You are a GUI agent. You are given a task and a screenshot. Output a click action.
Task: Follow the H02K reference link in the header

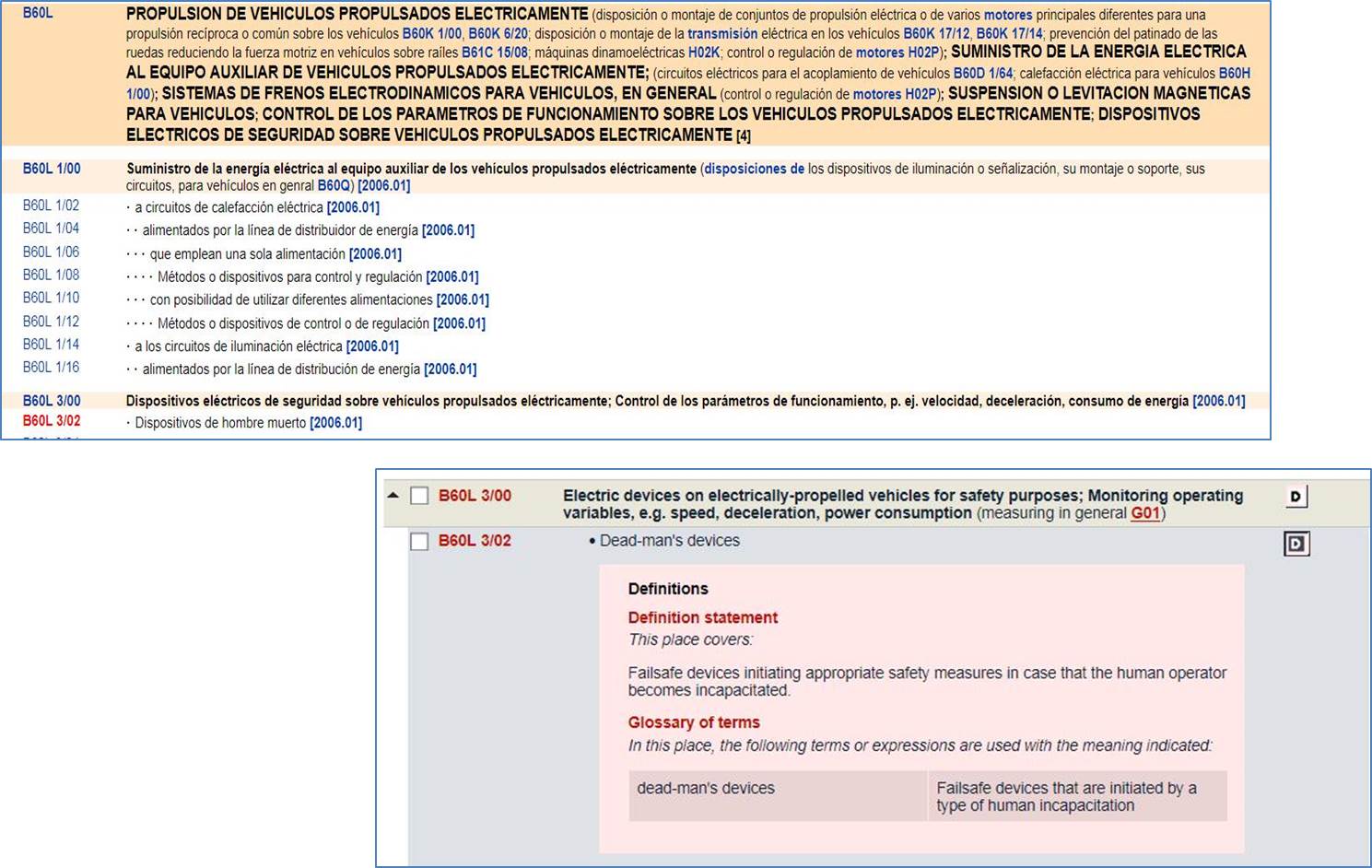pos(704,53)
